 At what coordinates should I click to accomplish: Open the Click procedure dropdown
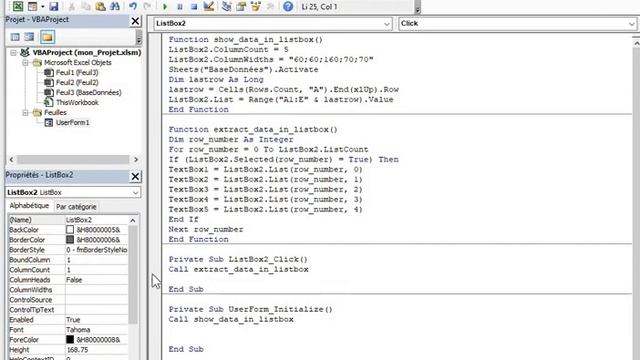(x=631, y=24)
